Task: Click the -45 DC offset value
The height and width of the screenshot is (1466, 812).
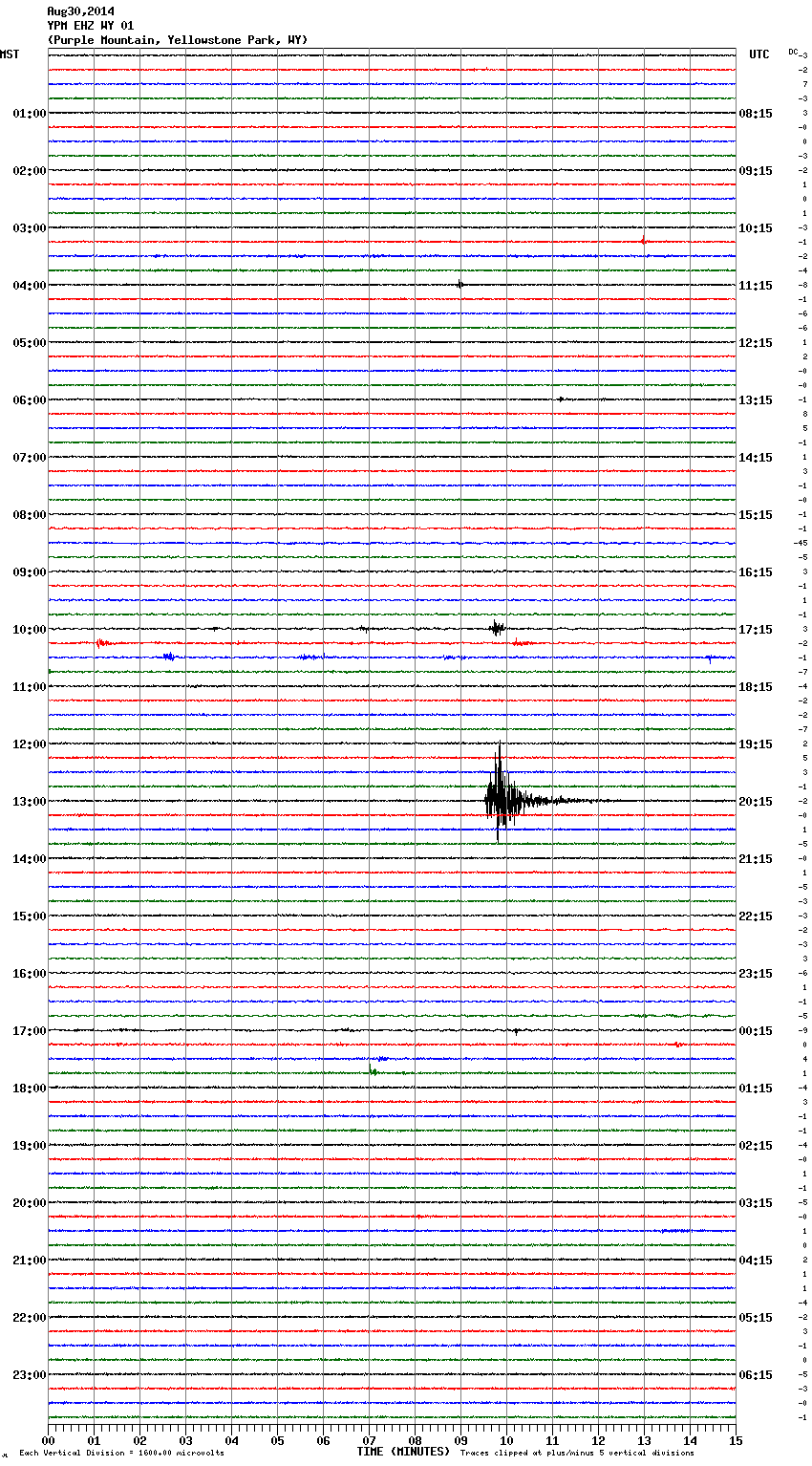Action: (801, 543)
